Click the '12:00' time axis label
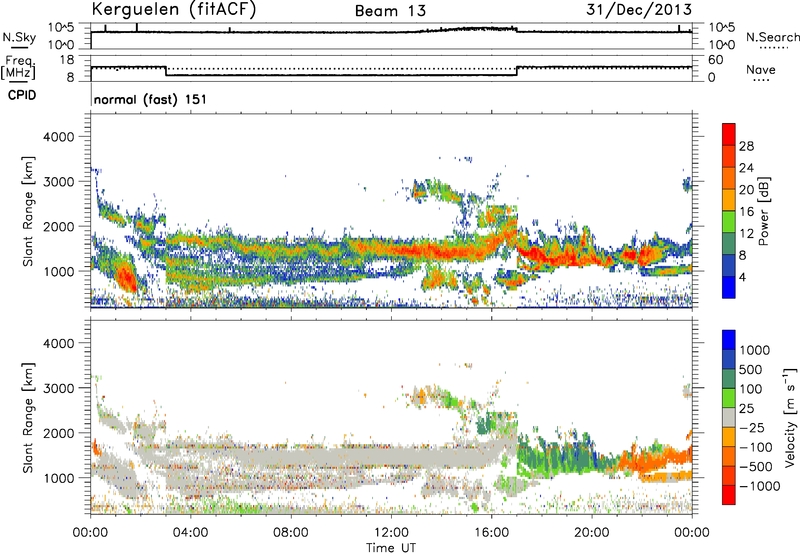The image size is (800, 554). (x=391, y=533)
